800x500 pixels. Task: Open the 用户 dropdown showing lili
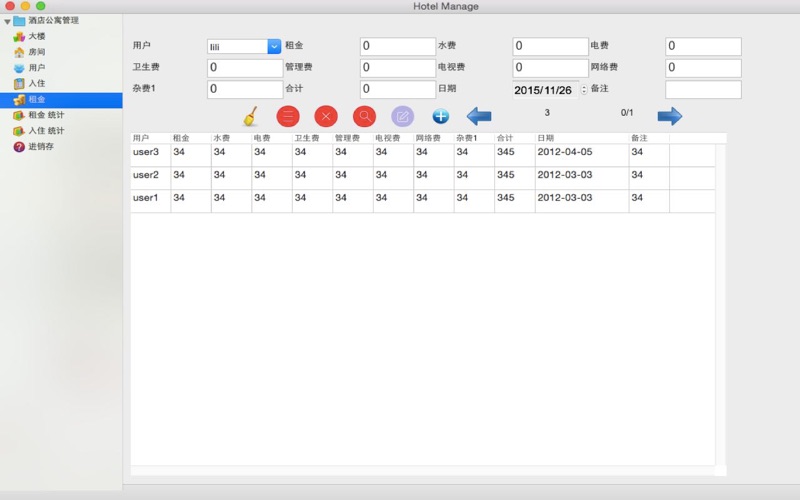pos(274,46)
